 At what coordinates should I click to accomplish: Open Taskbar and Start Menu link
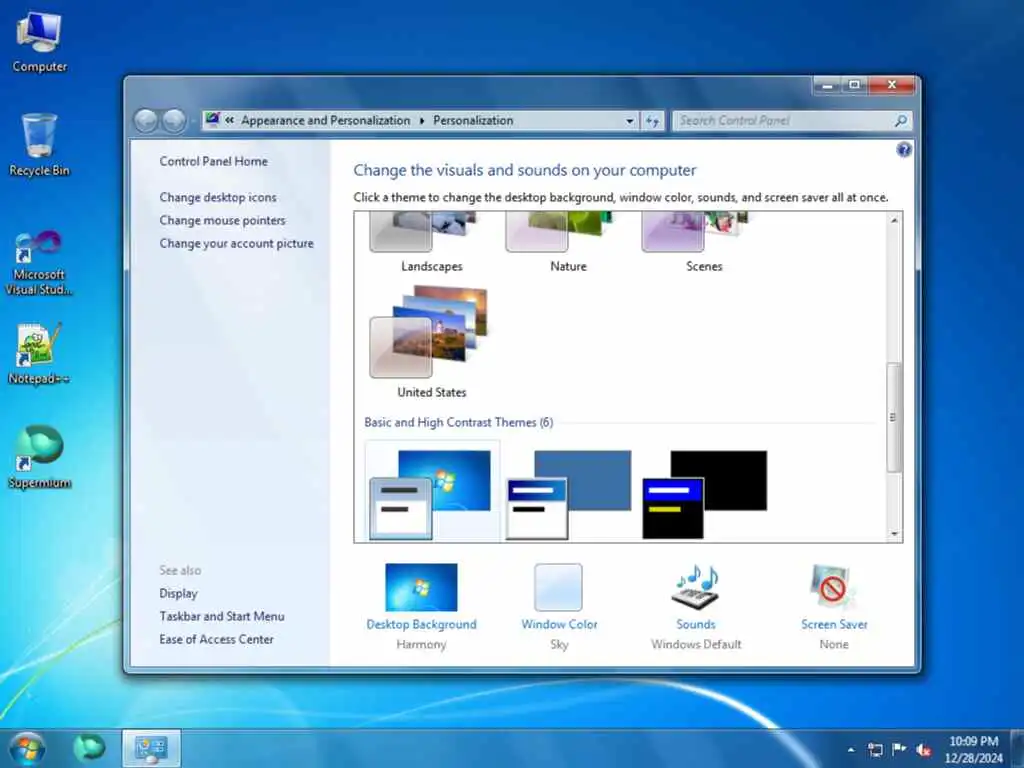222,616
